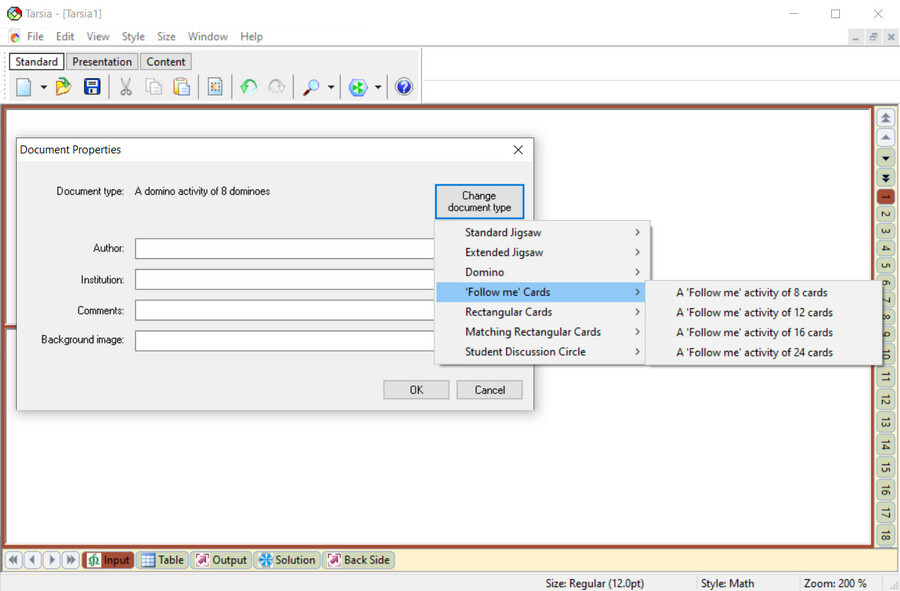Click the jump-to-top arrow in side panel
This screenshot has height=591, width=900.
tap(886, 118)
